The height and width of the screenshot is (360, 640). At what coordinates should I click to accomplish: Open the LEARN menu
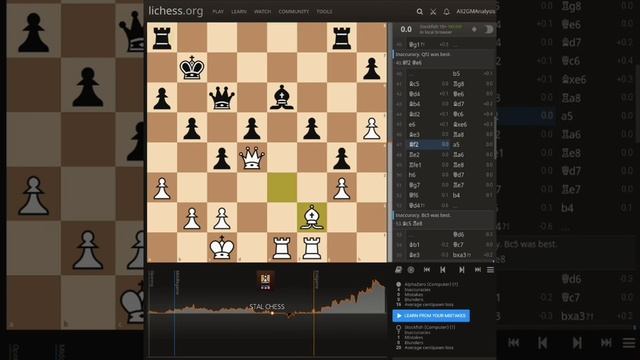pos(239,12)
